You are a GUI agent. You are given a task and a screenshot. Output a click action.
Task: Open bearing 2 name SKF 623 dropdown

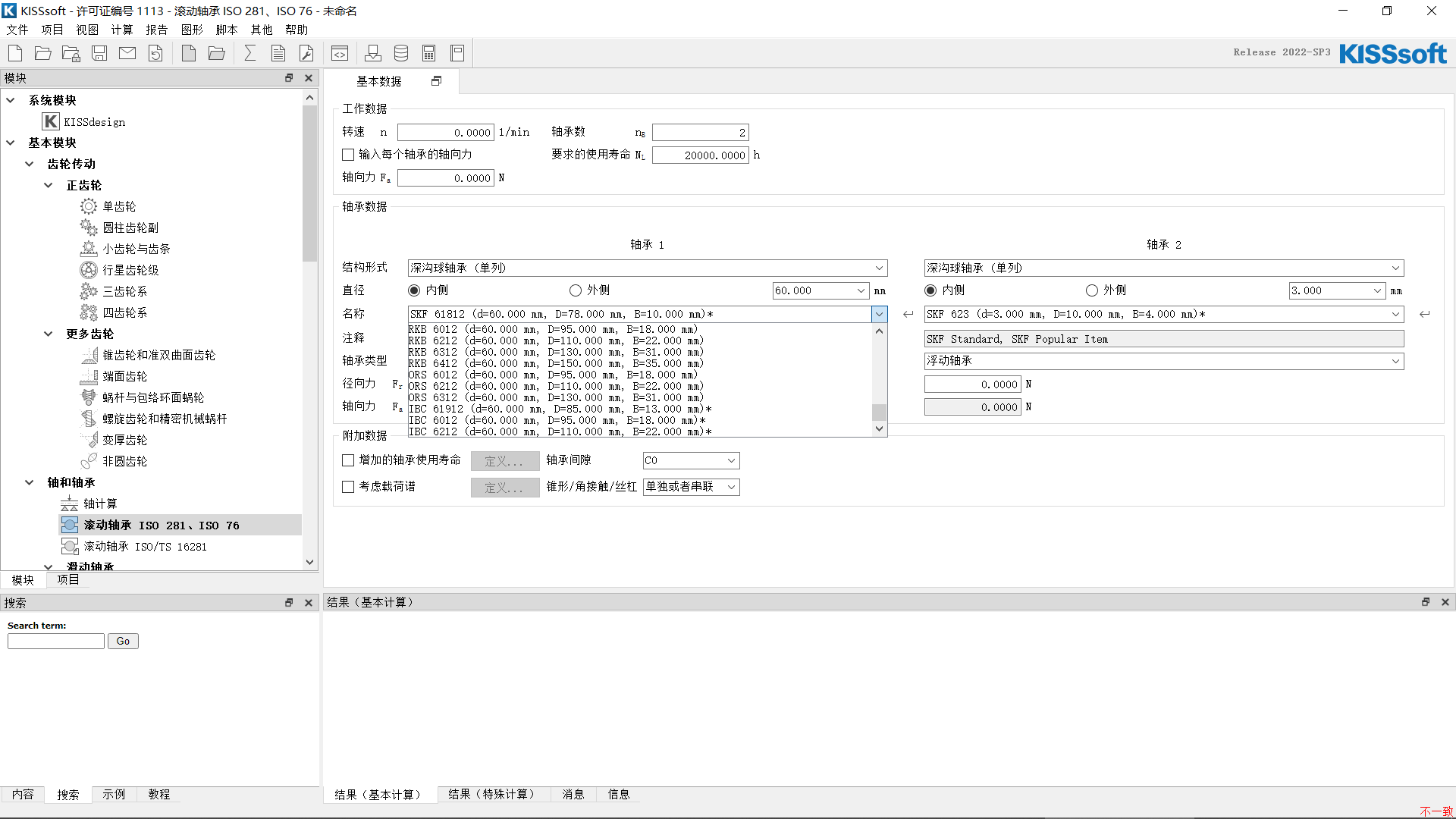pos(1164,315)
